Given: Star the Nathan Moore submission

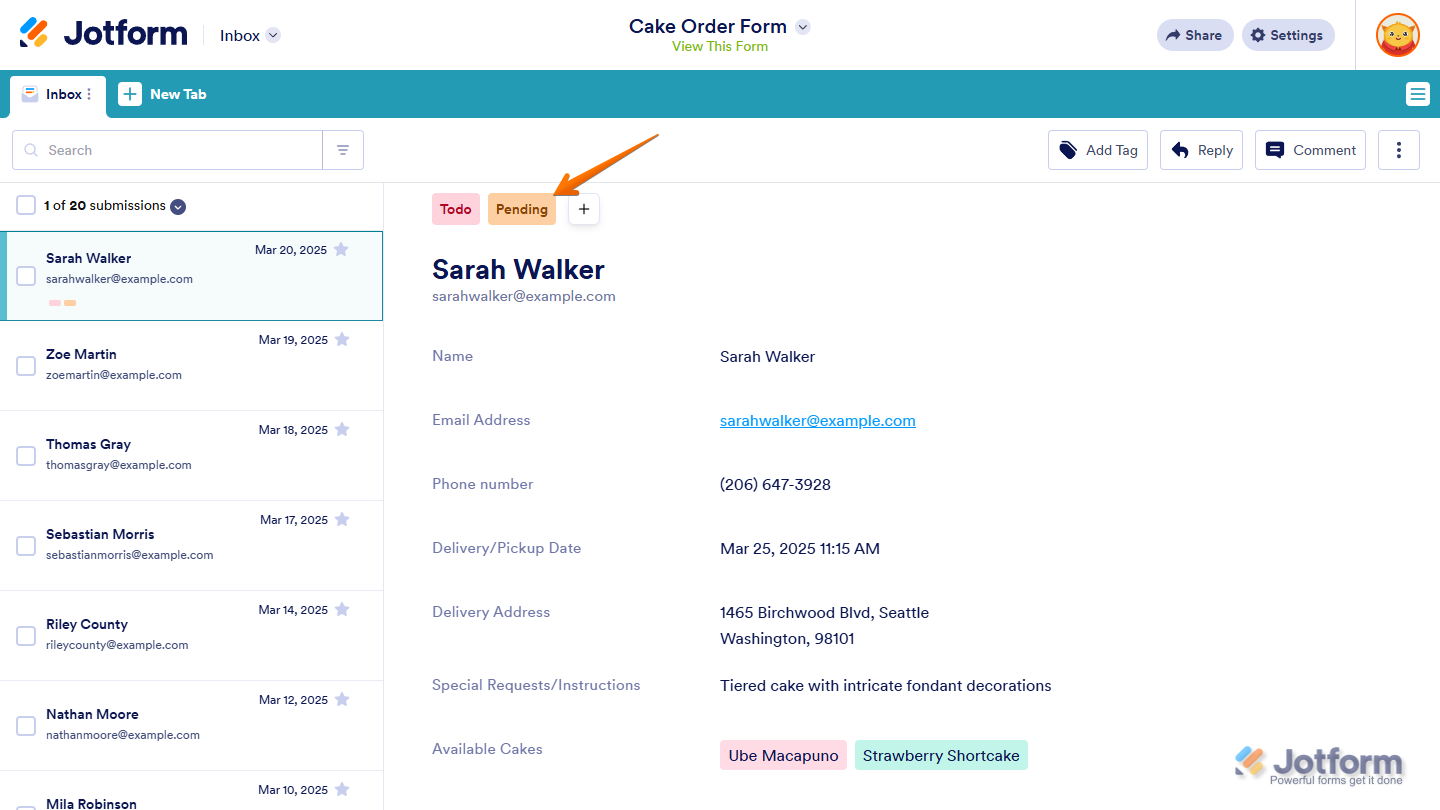Looking at the screenshot, I should pos(342,699).
